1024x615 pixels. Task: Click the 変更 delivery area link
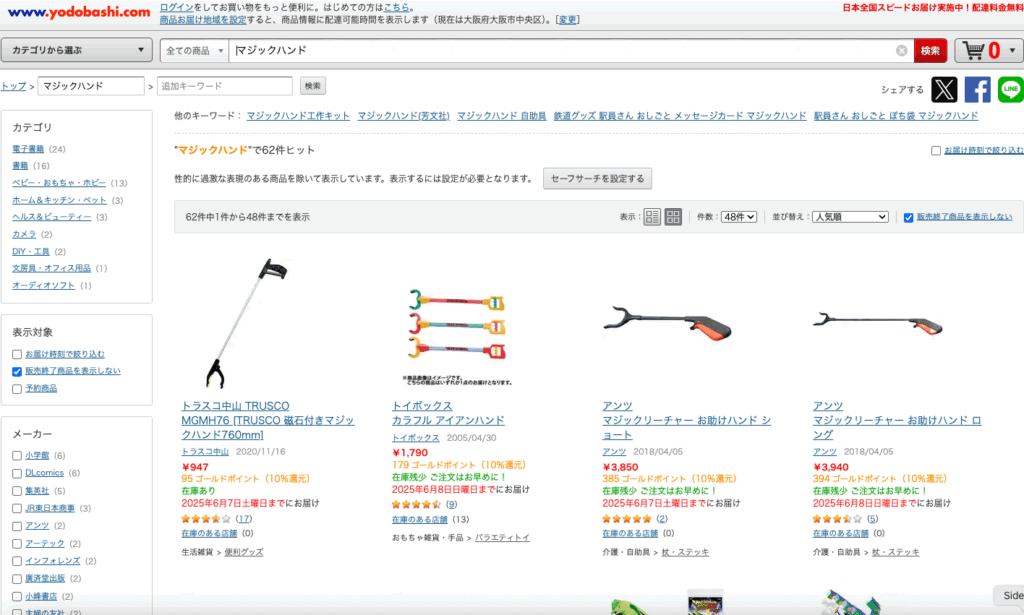[x=568, y=20]
